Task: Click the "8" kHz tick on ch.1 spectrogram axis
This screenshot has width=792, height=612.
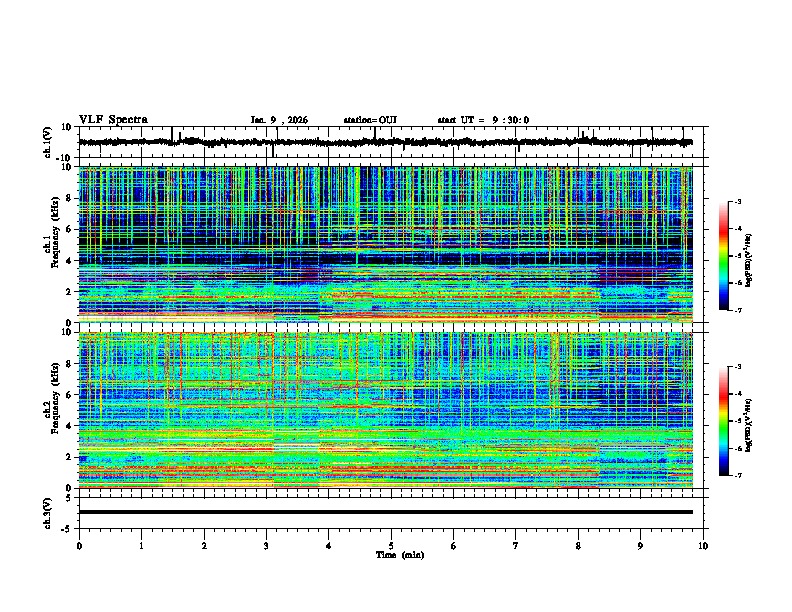Action: point(70,198)
